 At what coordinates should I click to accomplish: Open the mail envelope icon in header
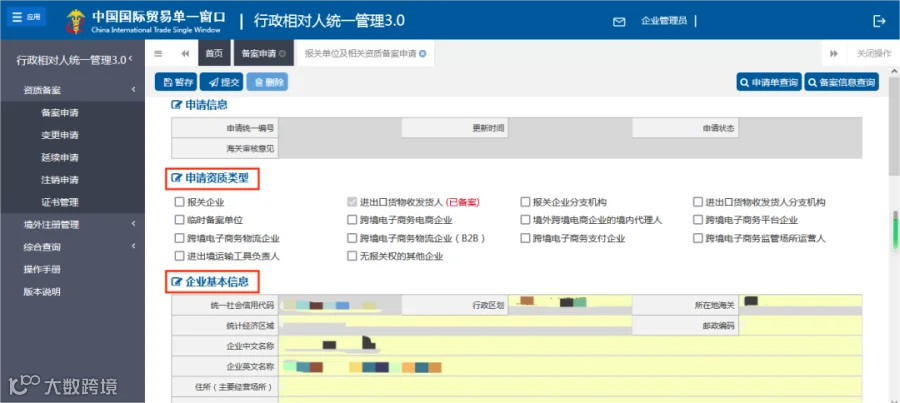[x=619, y=22]
